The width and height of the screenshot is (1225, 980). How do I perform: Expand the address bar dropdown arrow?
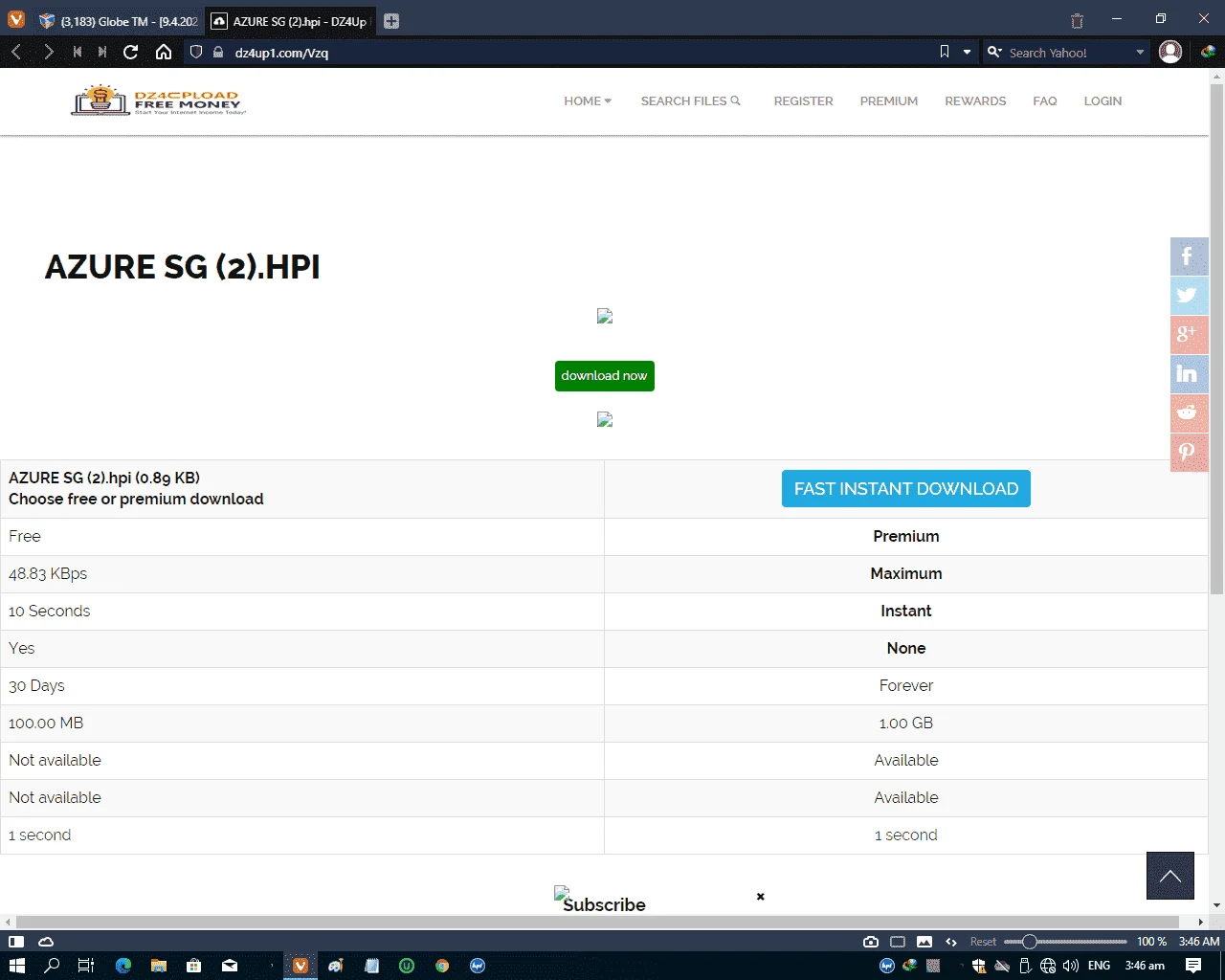[x=967, y=52]
